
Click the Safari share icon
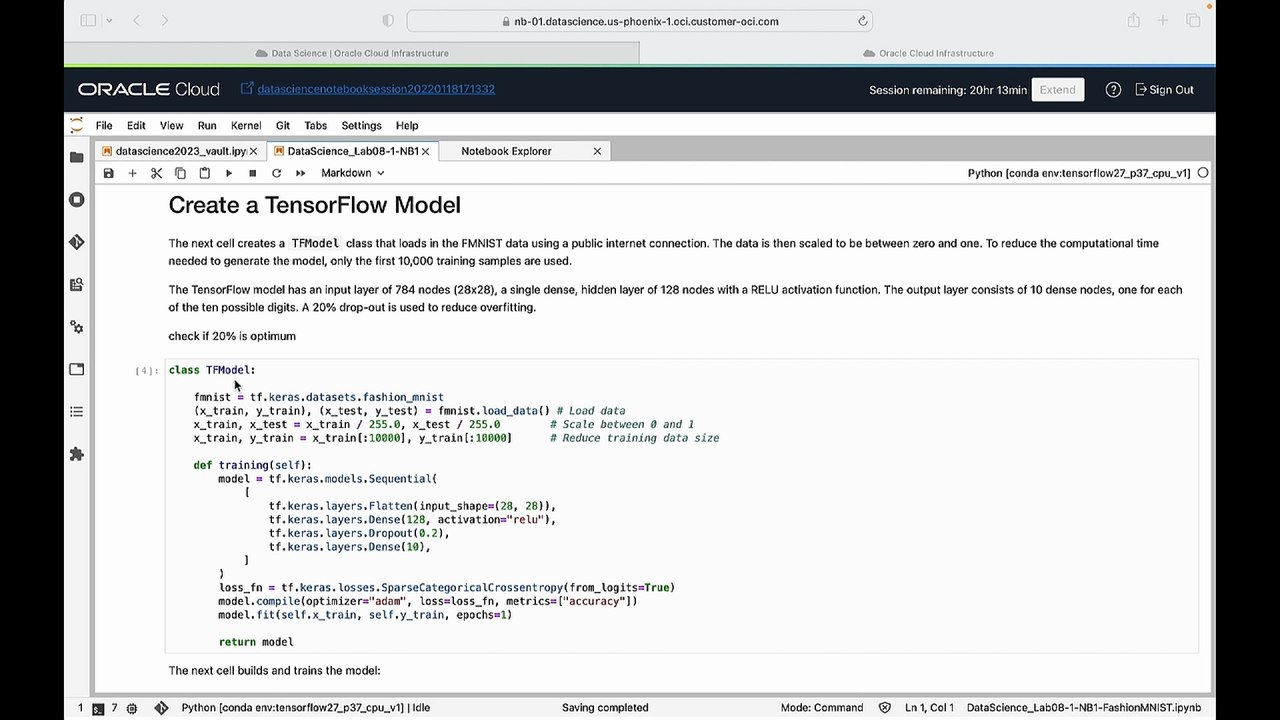coord(1133,21)
